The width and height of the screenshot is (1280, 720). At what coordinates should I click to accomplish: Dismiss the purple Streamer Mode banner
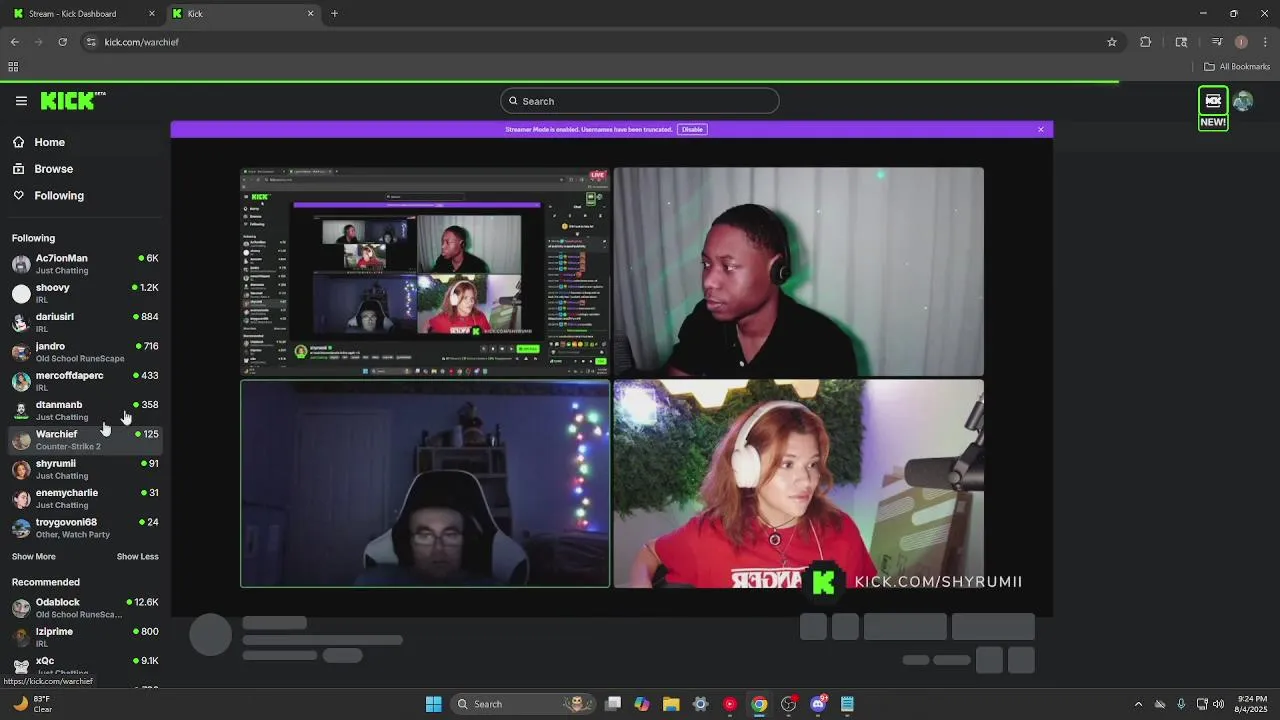[x=1041, y=129]
